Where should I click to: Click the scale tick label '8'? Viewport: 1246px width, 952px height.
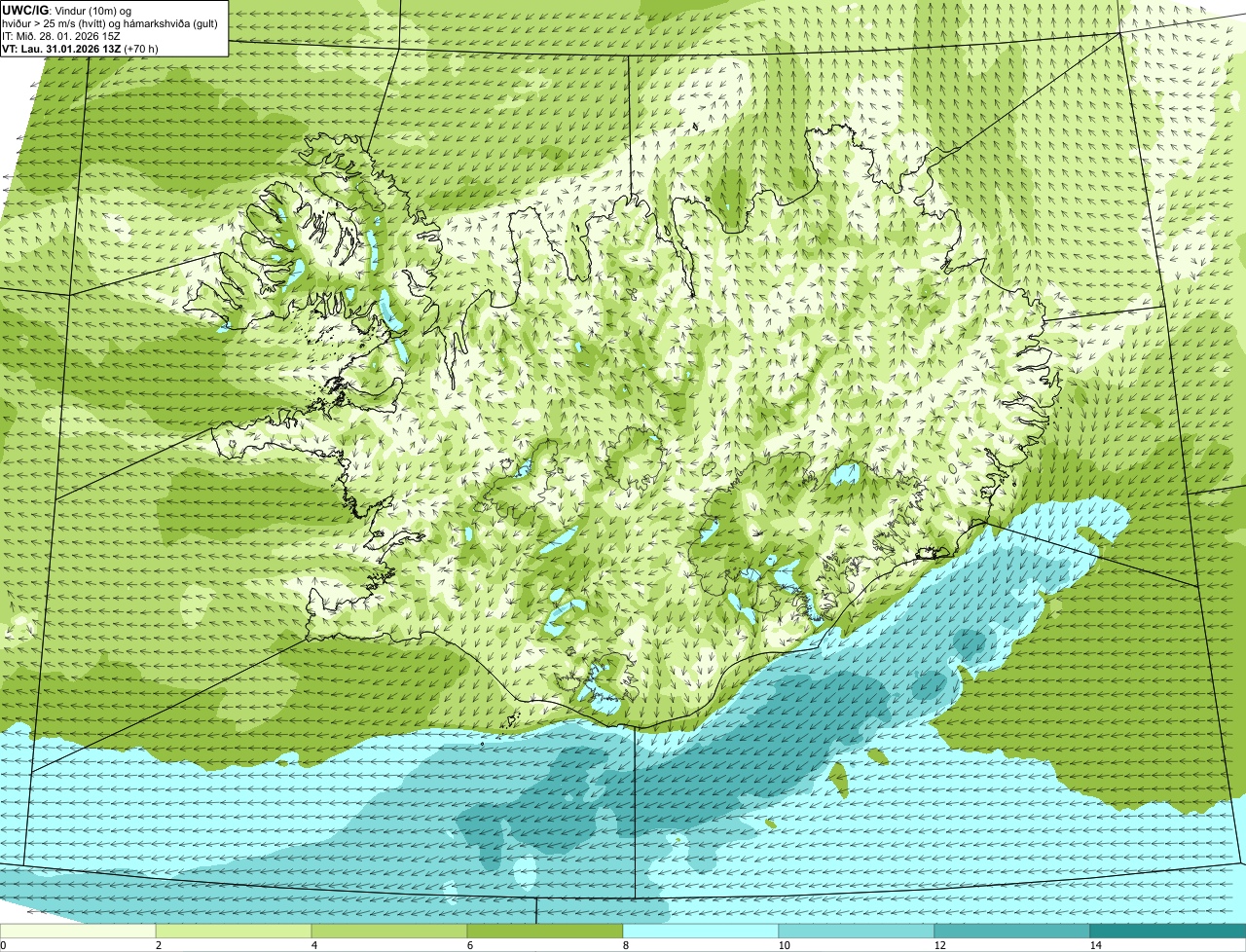626,945
